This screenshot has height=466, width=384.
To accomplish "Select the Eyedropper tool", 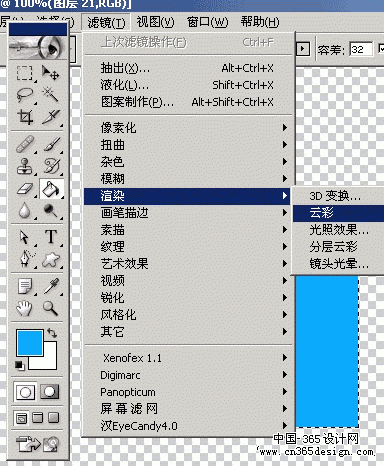I will [51, 286].
